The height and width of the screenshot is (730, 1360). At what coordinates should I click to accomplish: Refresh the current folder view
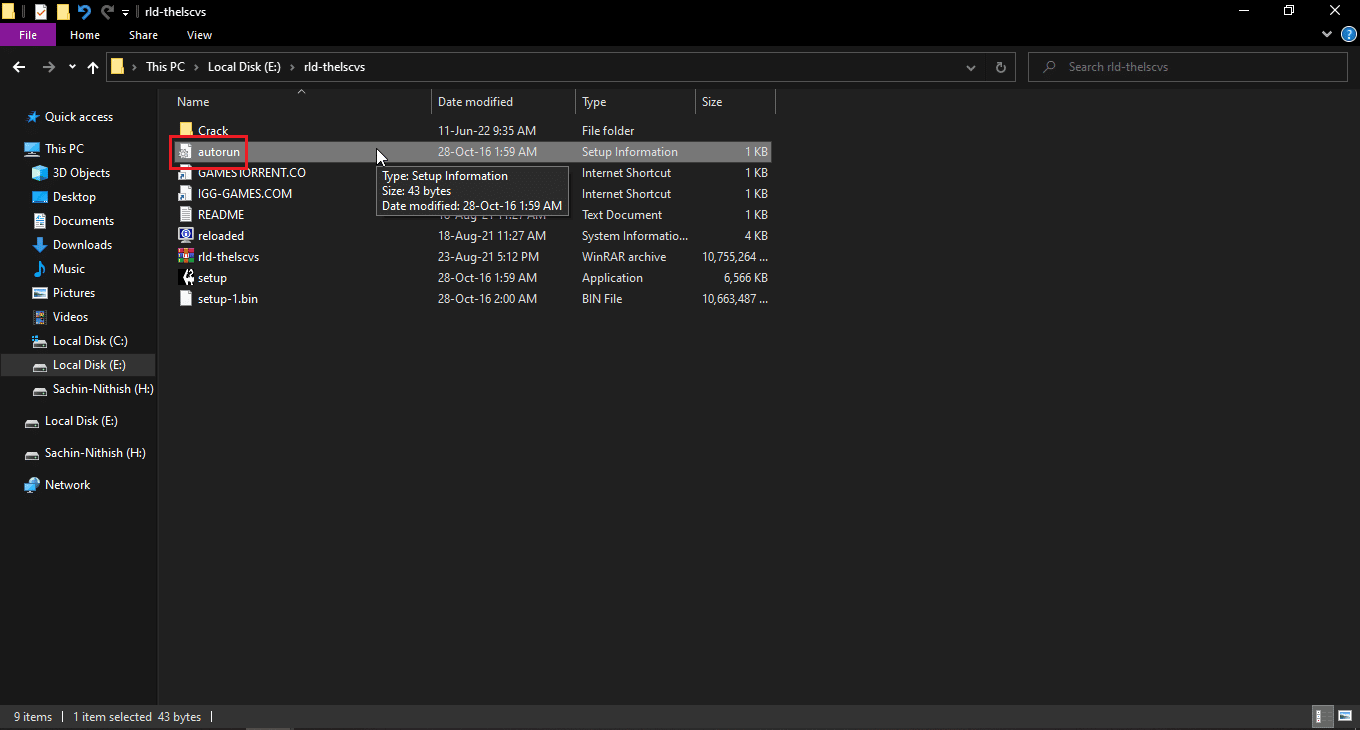point(1000,67)
